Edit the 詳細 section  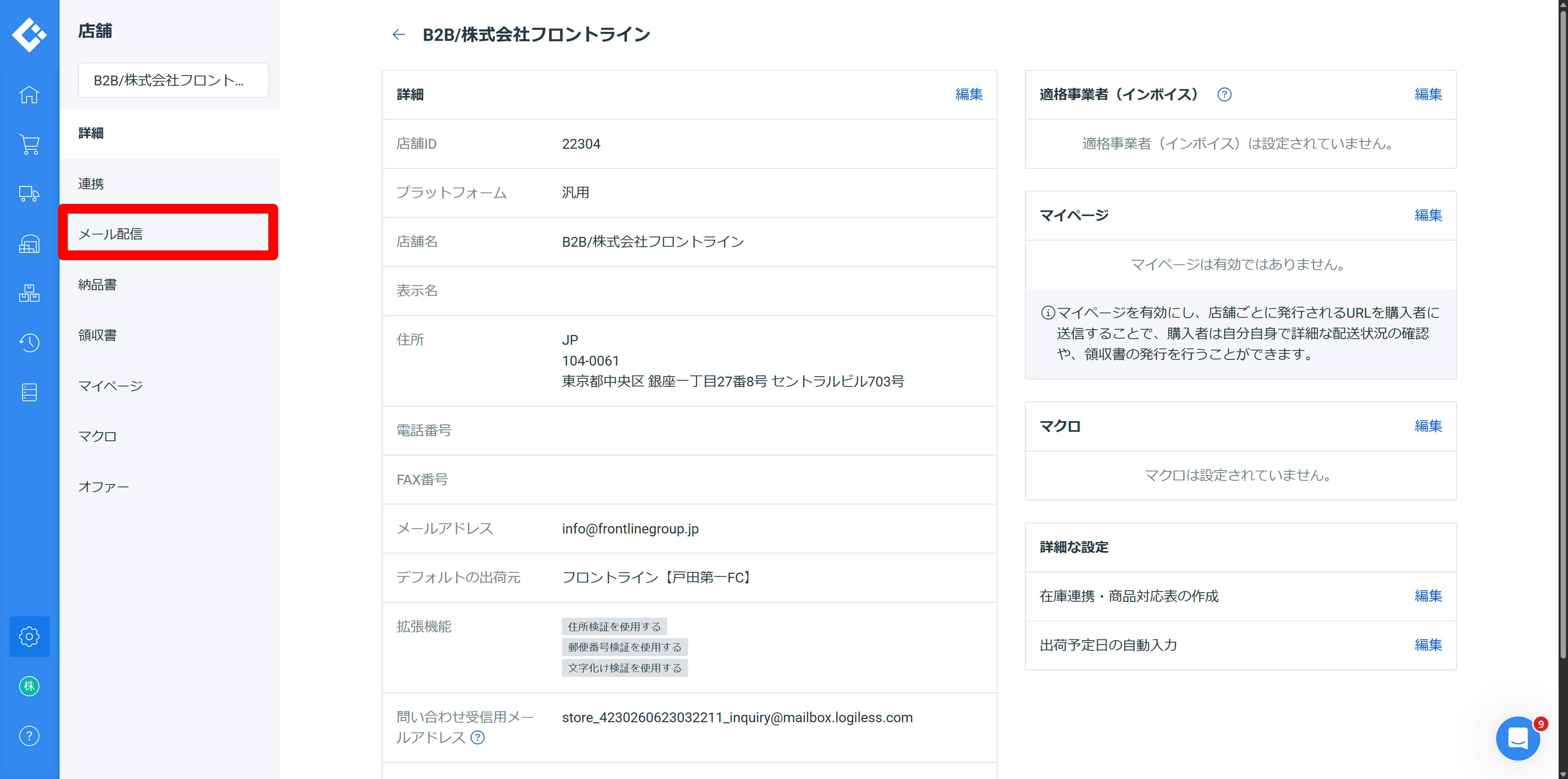click(969, 94)
